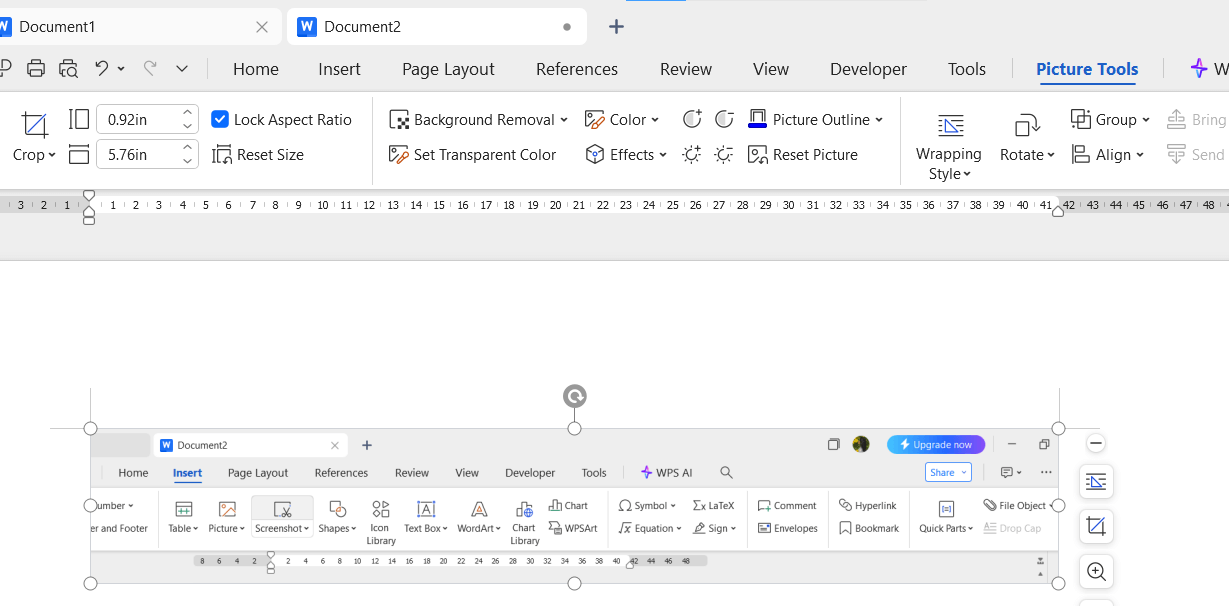
Task: Click the Reset Size button
Action: pyautogui.click(x=258, y=155)
